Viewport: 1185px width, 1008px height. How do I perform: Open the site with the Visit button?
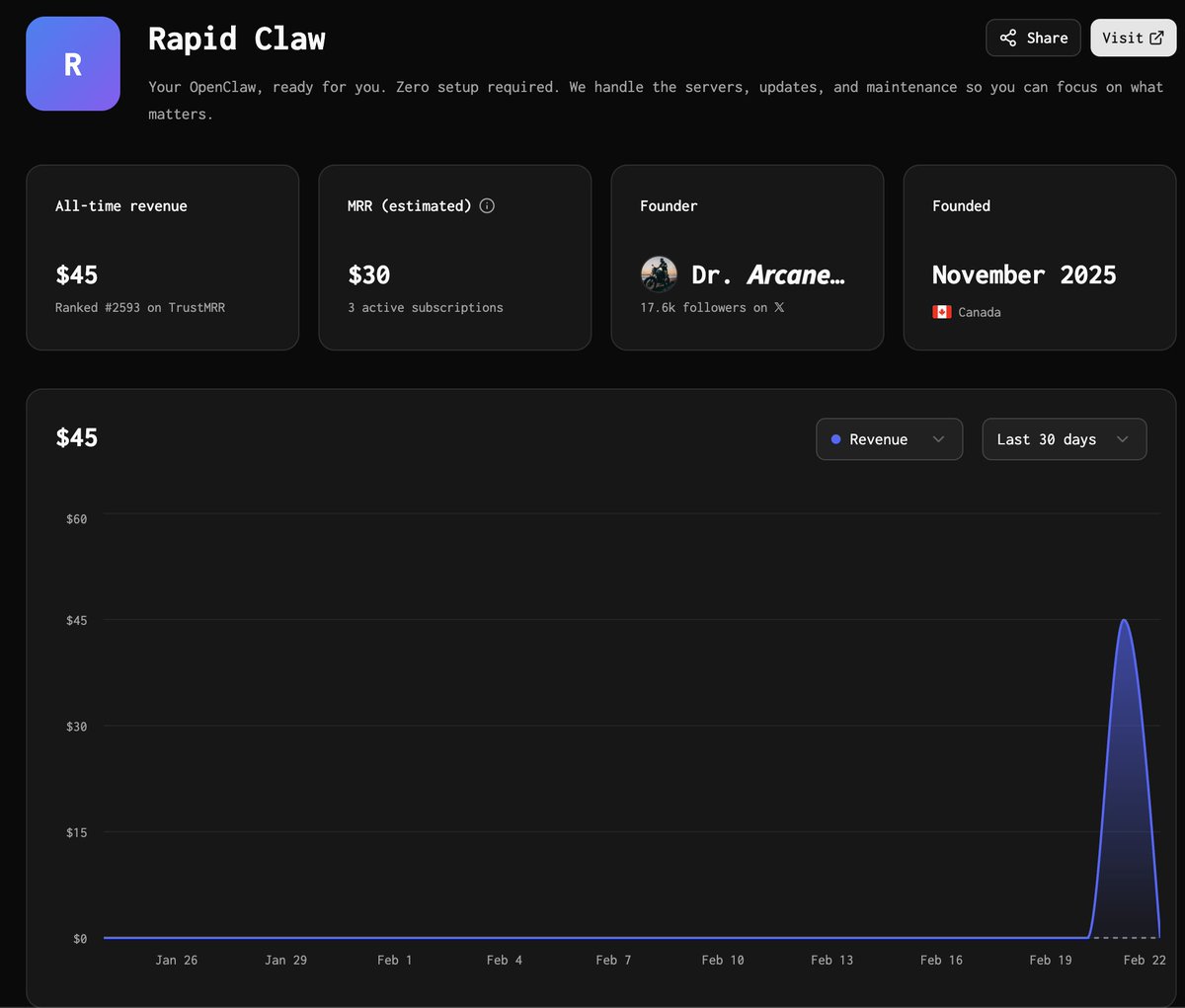[x=1133, y=38]
